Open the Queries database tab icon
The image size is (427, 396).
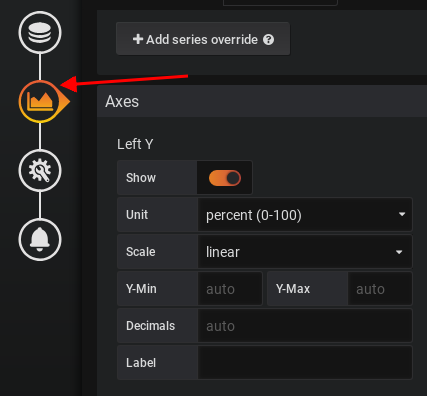coord(40,32)
